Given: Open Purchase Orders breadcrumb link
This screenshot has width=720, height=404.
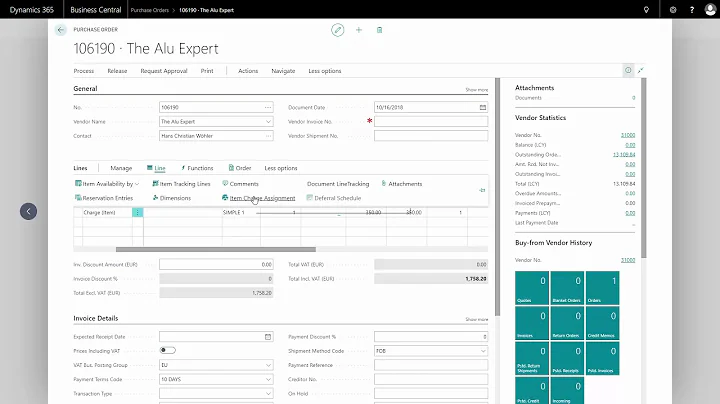Looking at the screenshot, I should tap(150, 10).
